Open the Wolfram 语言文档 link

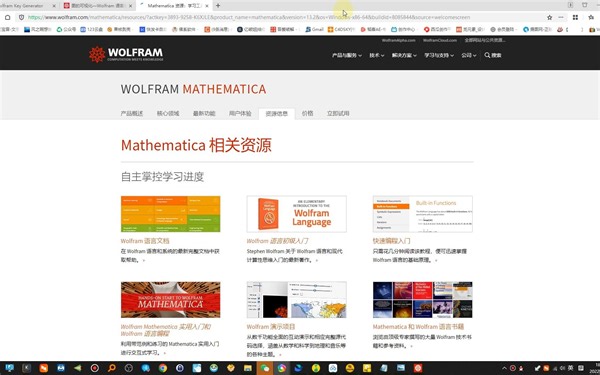145,241
